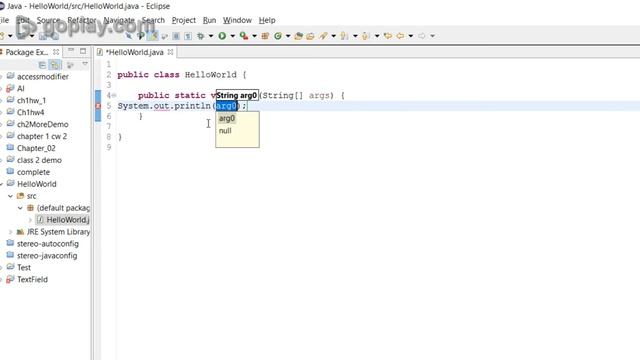Screen dimensions: 640x360
Task: Collapse the default package node
Action: click(x=20, y=208)
